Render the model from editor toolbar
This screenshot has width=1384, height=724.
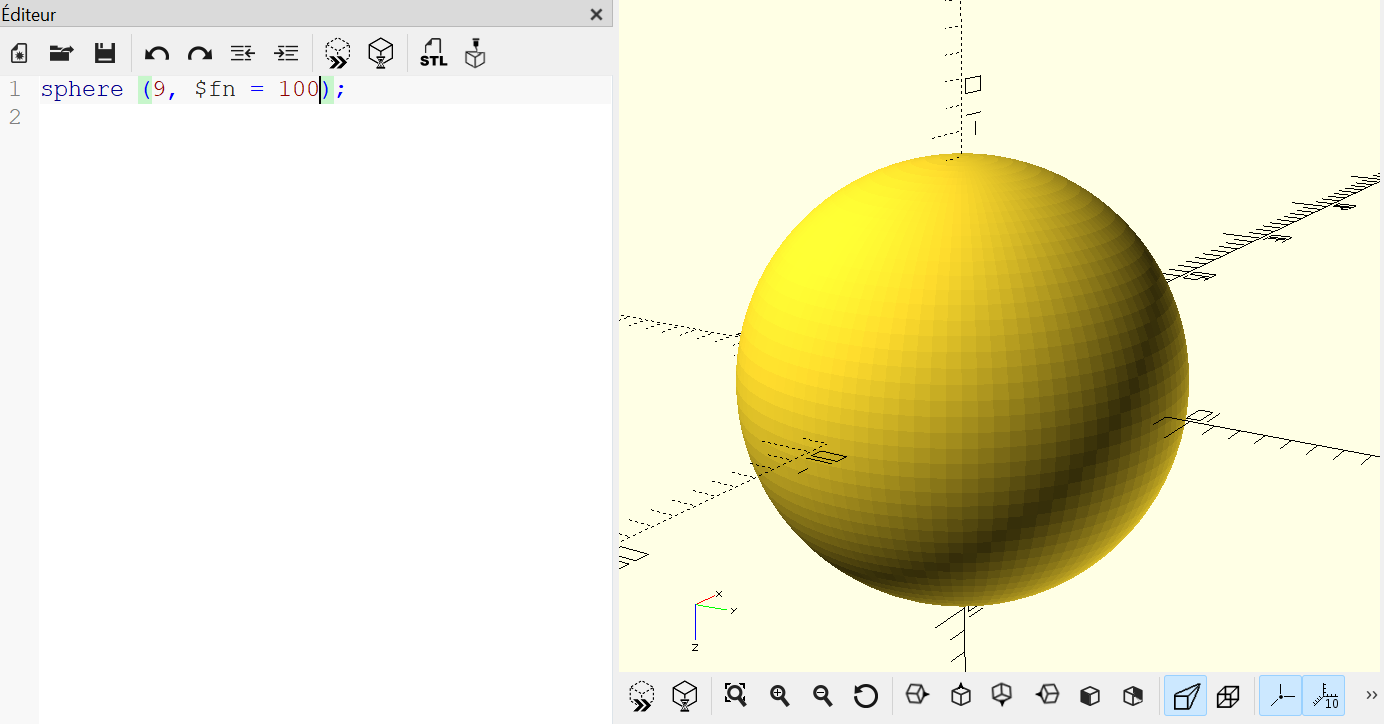point(381,53)
